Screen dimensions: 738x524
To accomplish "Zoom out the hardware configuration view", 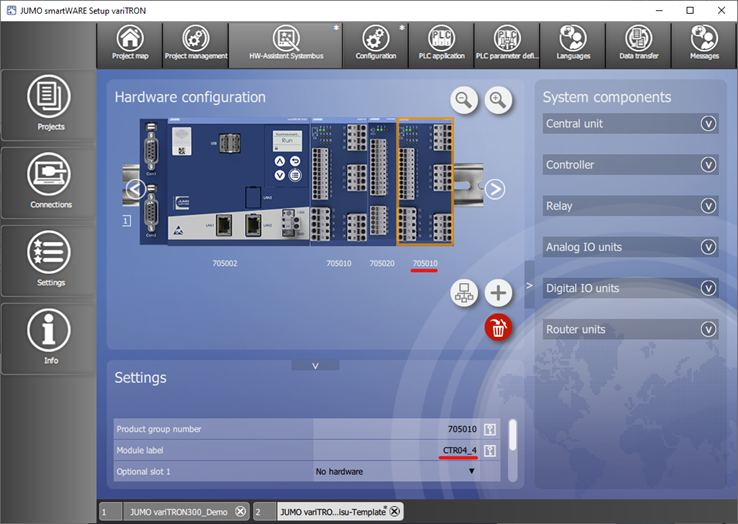I will coord(464,99).
